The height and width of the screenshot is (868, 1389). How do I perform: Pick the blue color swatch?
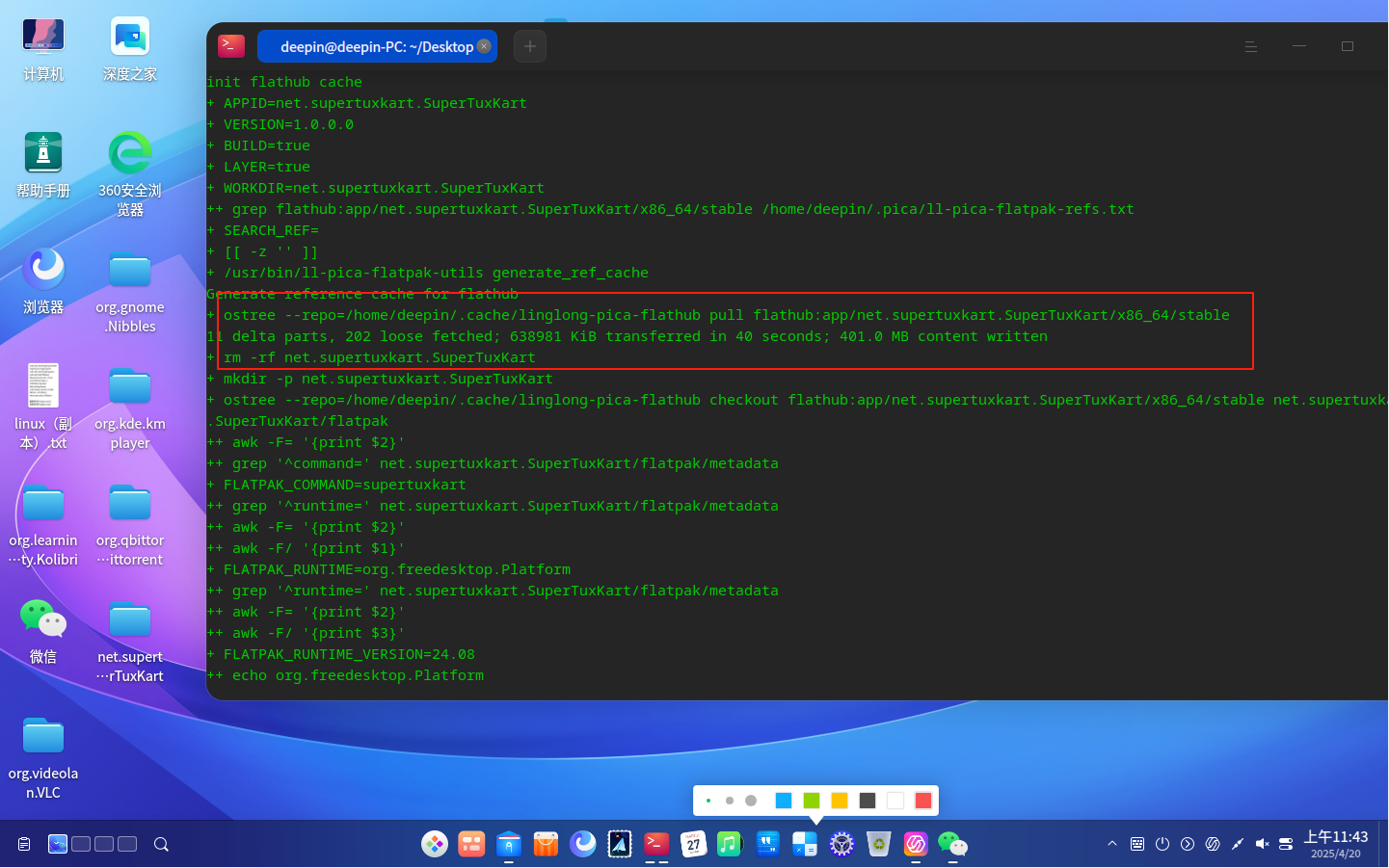[784, 801]
